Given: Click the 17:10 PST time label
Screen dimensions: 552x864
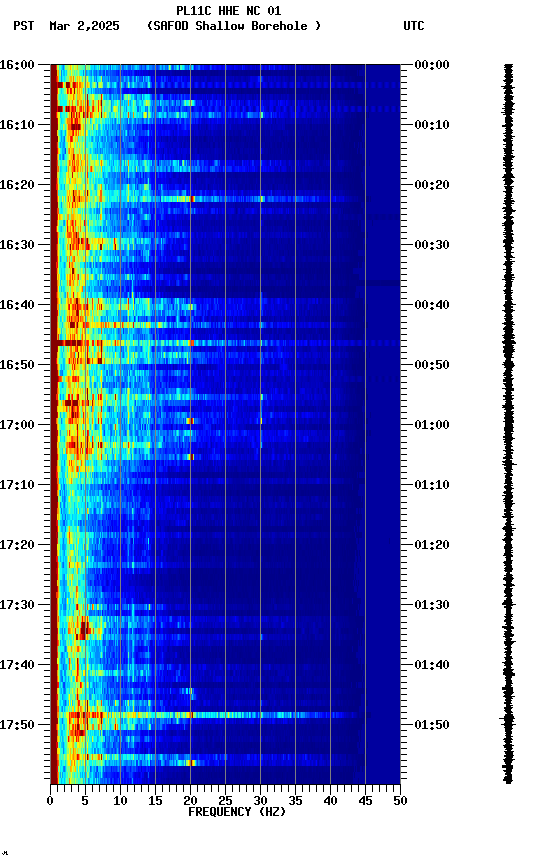Looking at the screenshot, I should pos(17,485).
